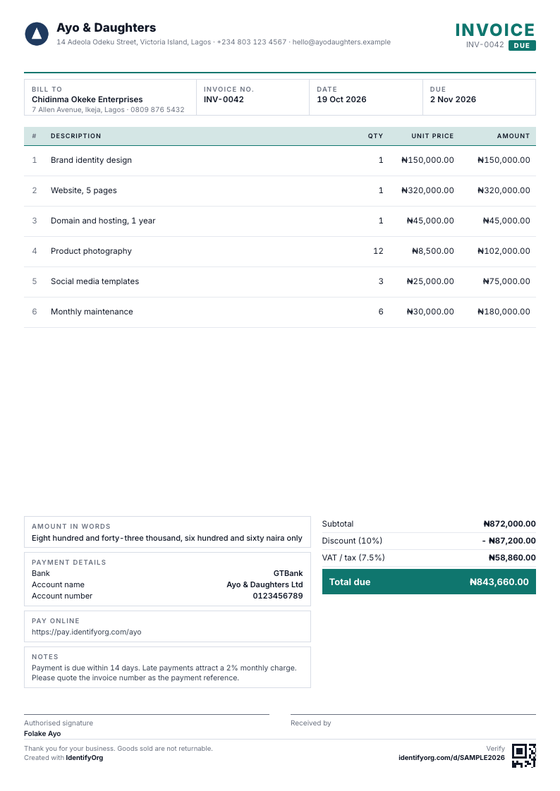Click the ₦8,500.00 unit price
The height and width of the screenshot is (791, 560).
[433, 251]
